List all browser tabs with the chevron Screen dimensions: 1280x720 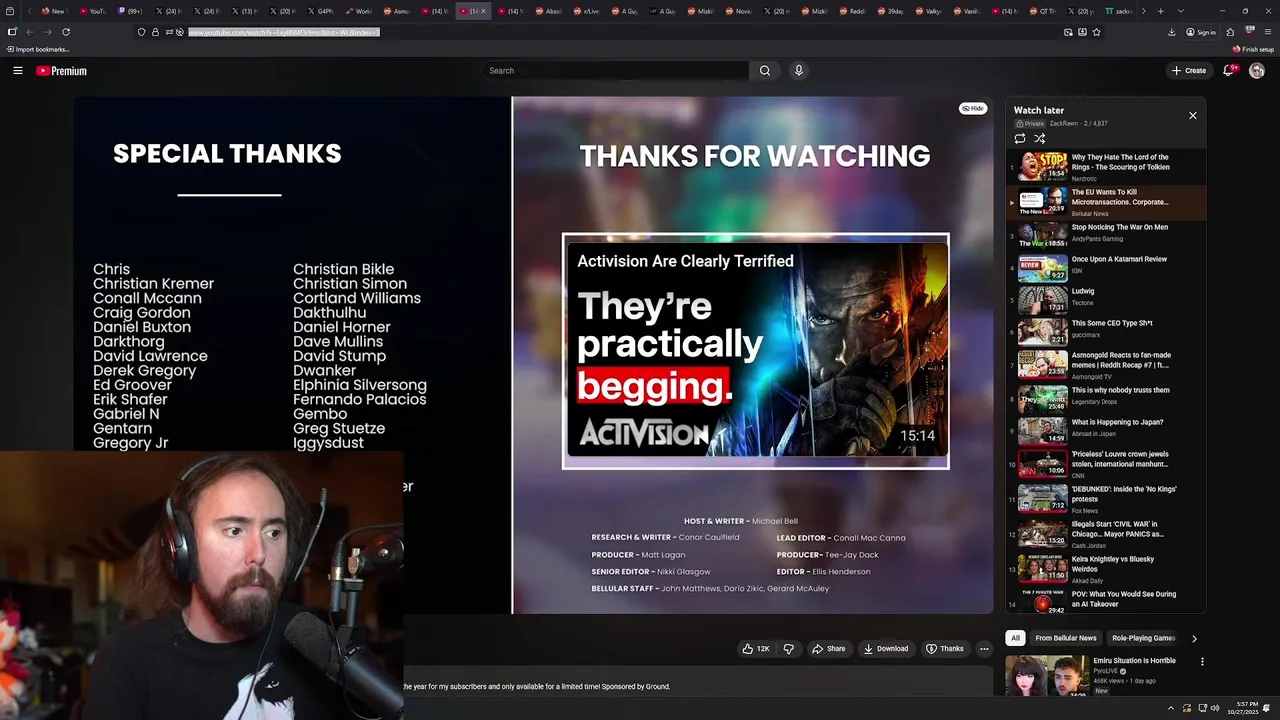tap(1180, 11)
